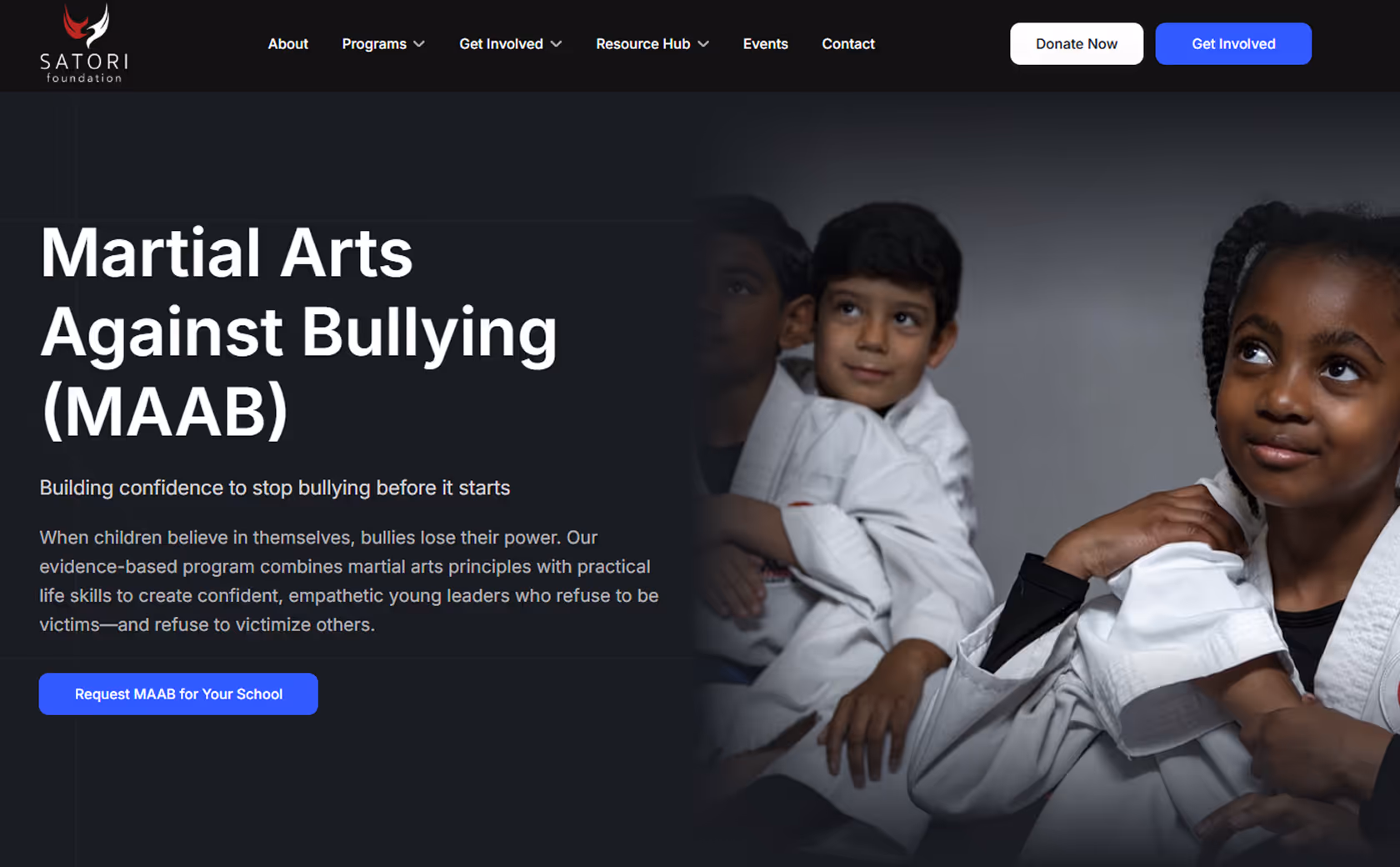Go to the Events page
The image size is (1400, 867).
tap(765, 44)
